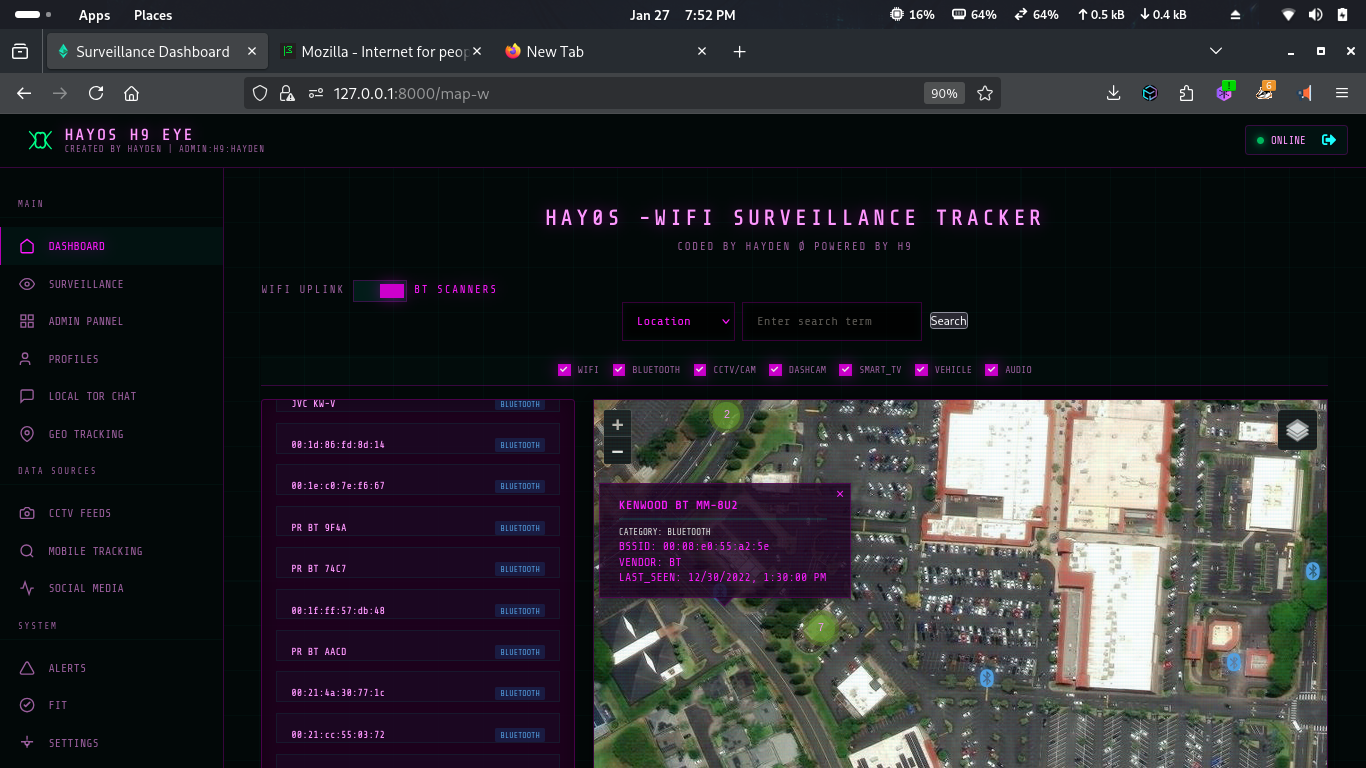This screenshot has width=1366, height=768.
Task: Click the shield tracking protection icon
Action: click(x=260, y=93)
